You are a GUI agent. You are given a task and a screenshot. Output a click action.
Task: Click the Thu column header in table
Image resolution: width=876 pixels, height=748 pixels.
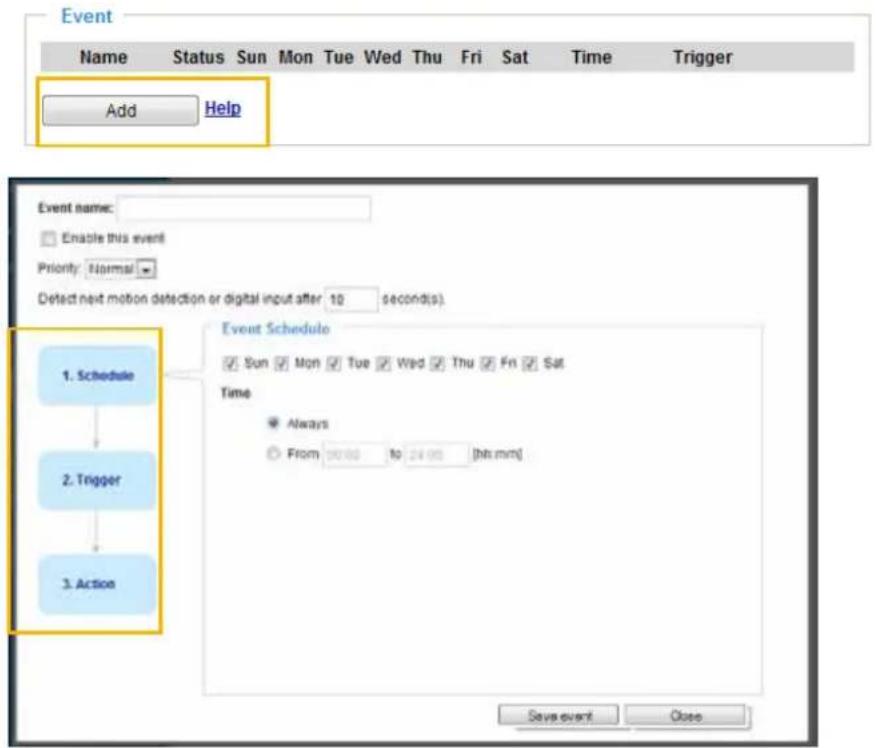(x=427, y=57)
